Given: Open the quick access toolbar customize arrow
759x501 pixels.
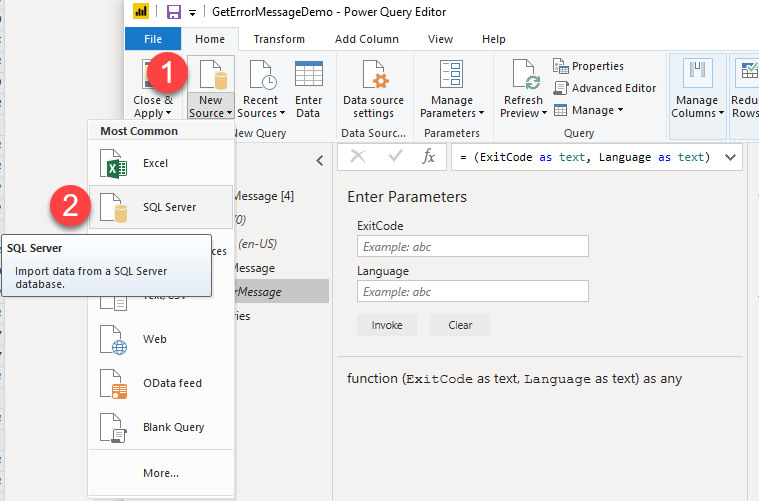Looking at the screenshot, I should point(193,13).
